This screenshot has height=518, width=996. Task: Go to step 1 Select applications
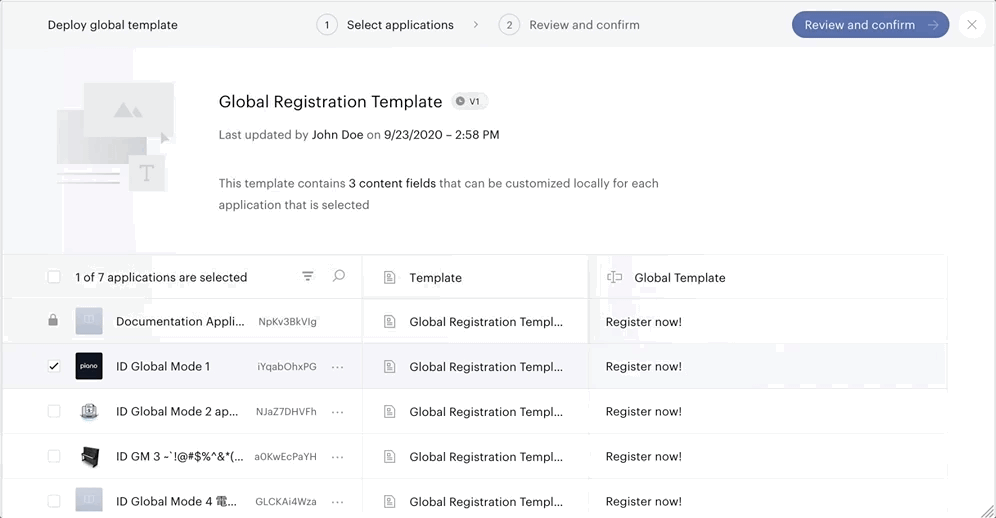click(386, 25)
